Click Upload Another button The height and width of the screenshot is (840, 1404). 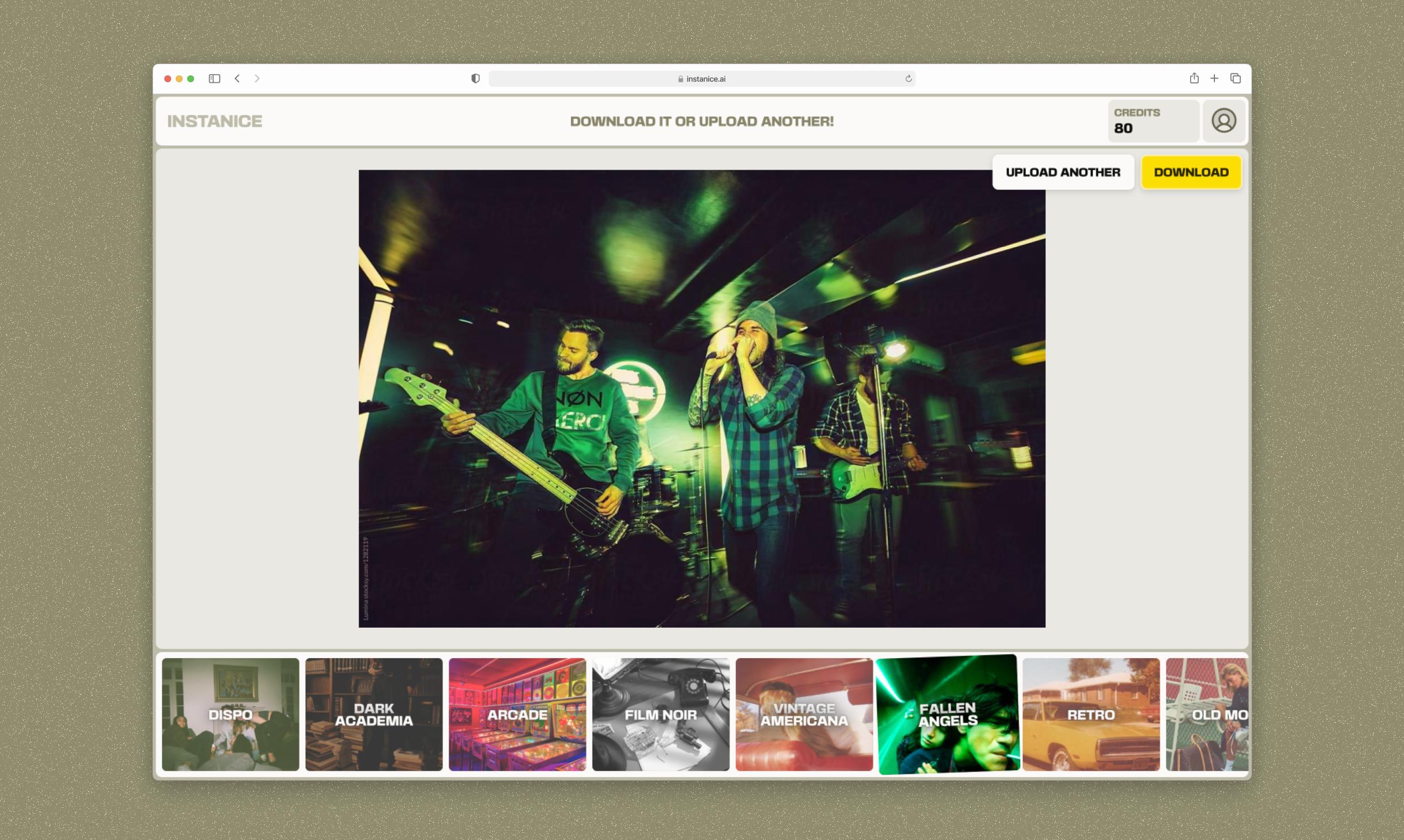point(1062,172)
